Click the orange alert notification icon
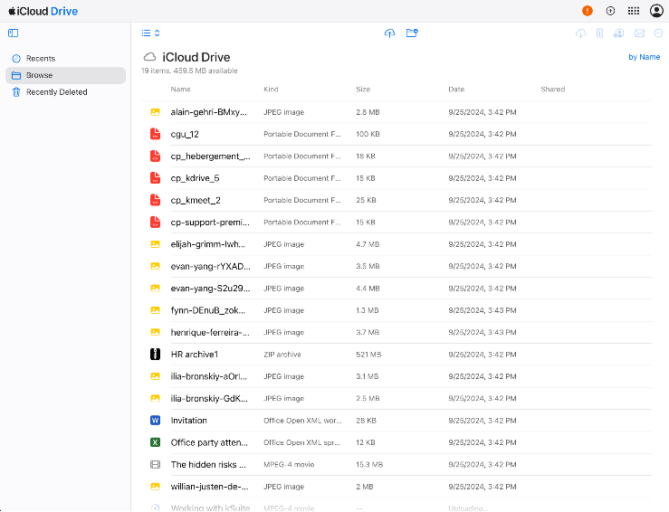669x512 pixels. [588, 11]
